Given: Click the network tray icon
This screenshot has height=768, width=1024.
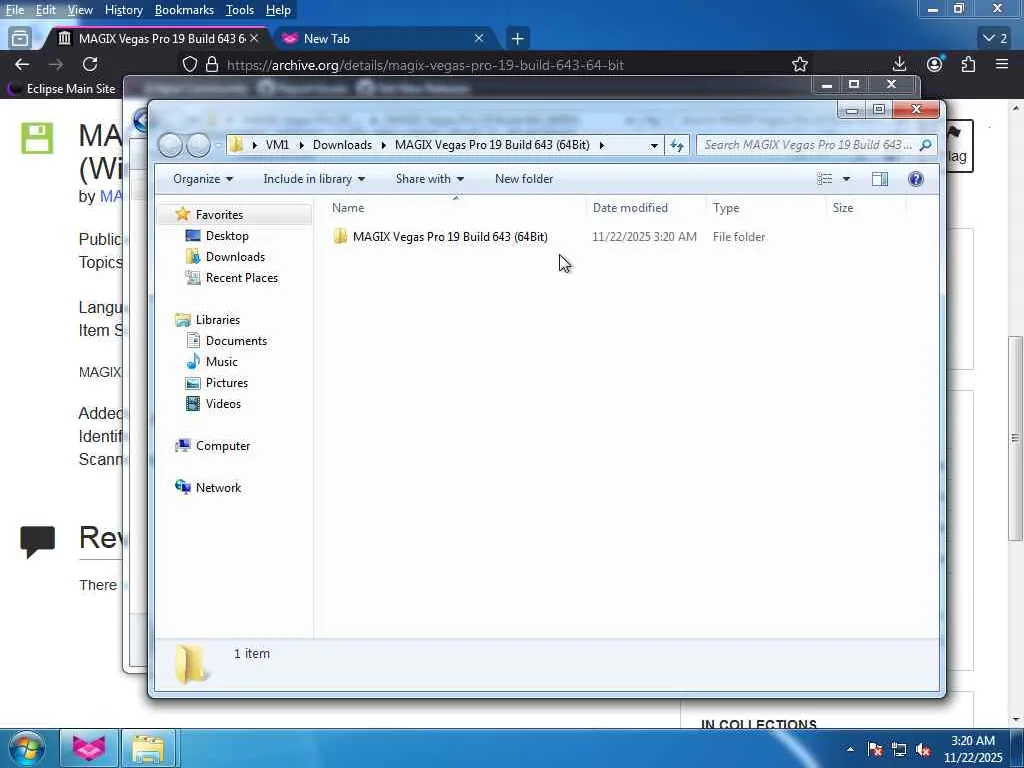Looking at the screenshot, I should (899, 750).
